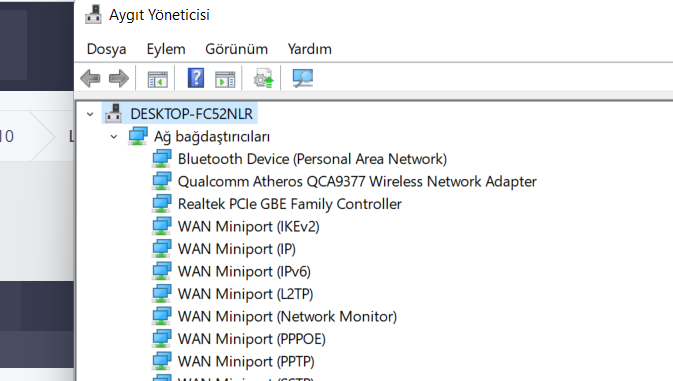The height and width of the screenshot is (381, 673).
Task: Open the Görünüm menu
Action: 236,49
